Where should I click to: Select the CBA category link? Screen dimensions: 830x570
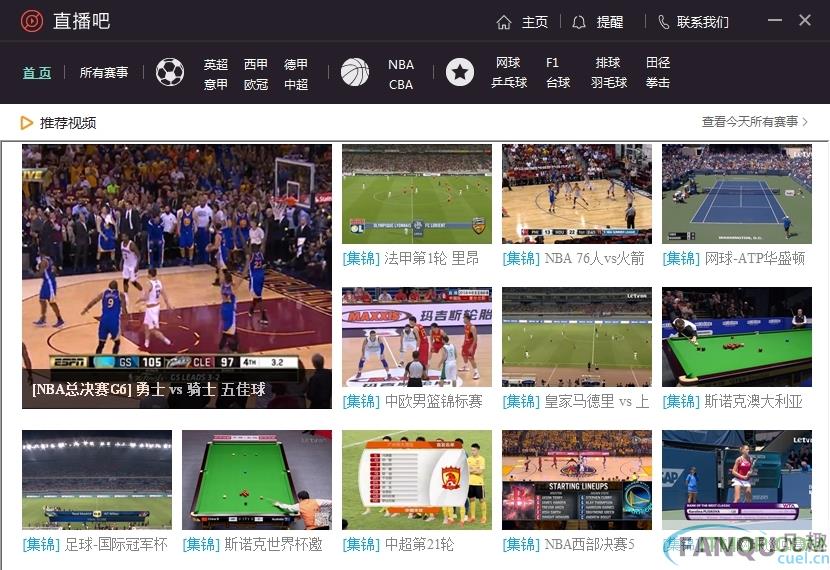(401, 84)
